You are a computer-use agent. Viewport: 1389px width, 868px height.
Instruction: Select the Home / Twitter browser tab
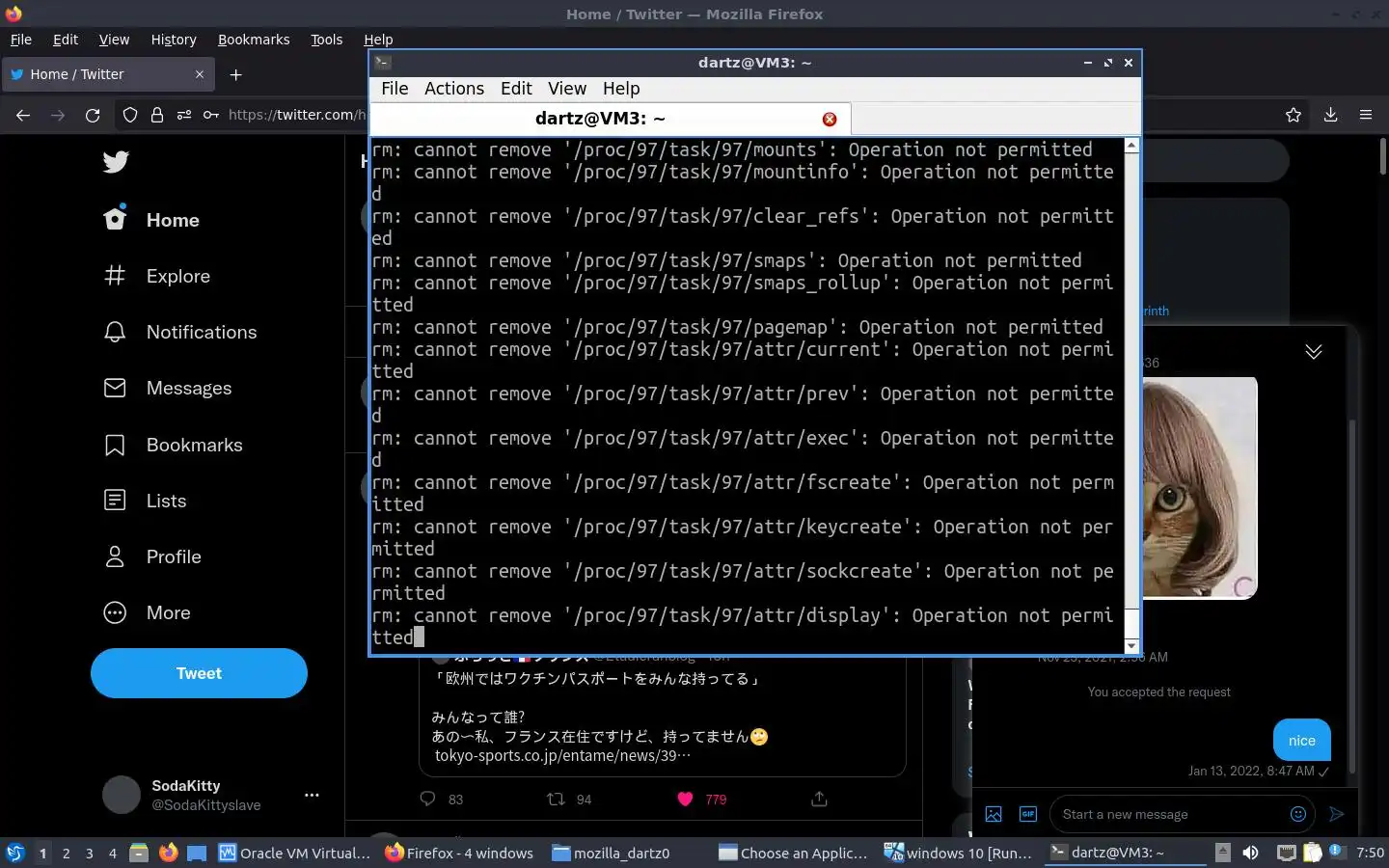(108, 74)
